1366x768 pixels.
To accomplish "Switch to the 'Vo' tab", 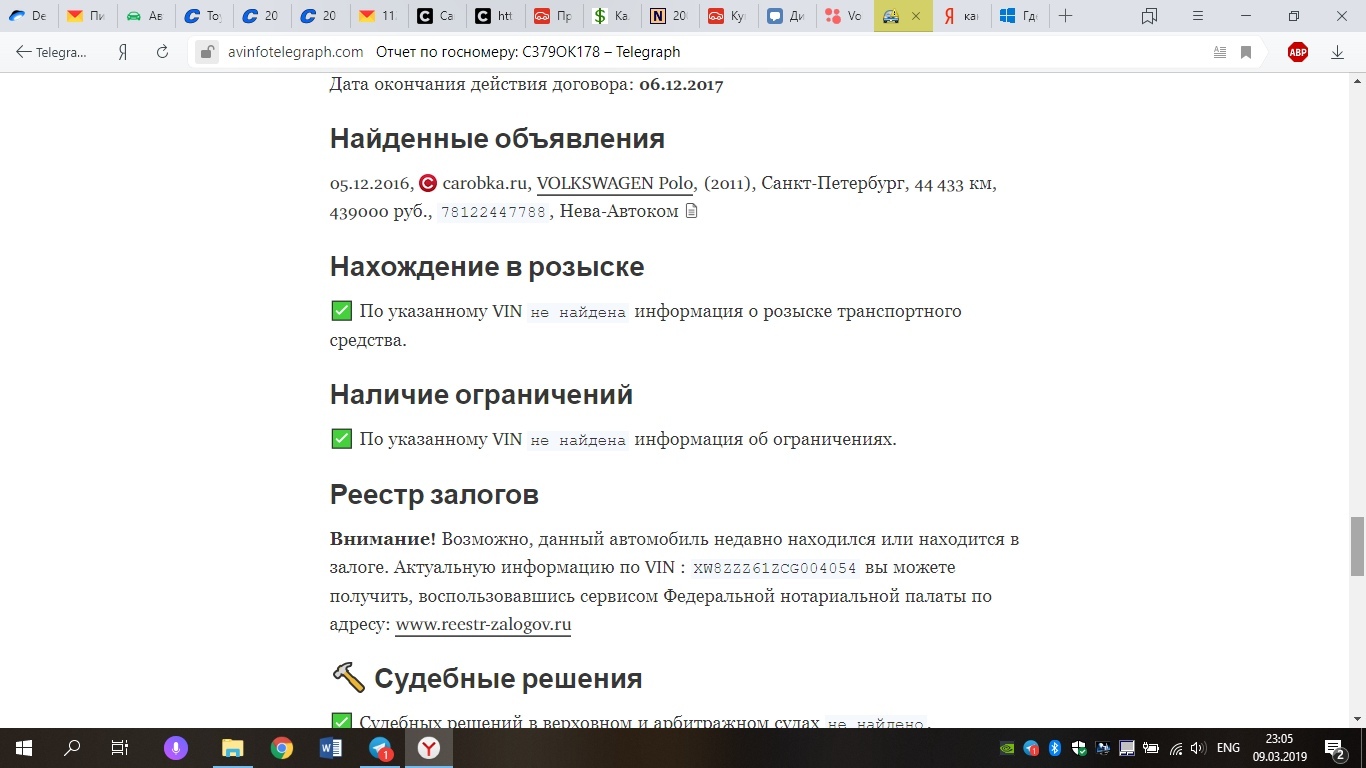I will 845,16.
